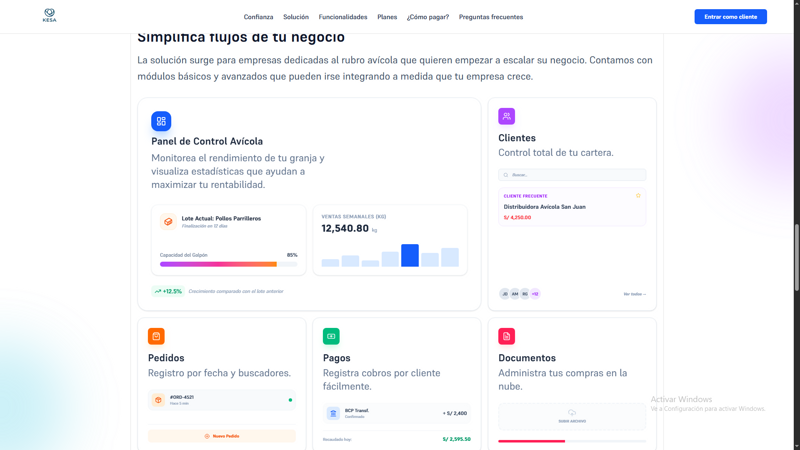Click the Subir Archivo upload area
800x450 pixels.
coord(572,416)
